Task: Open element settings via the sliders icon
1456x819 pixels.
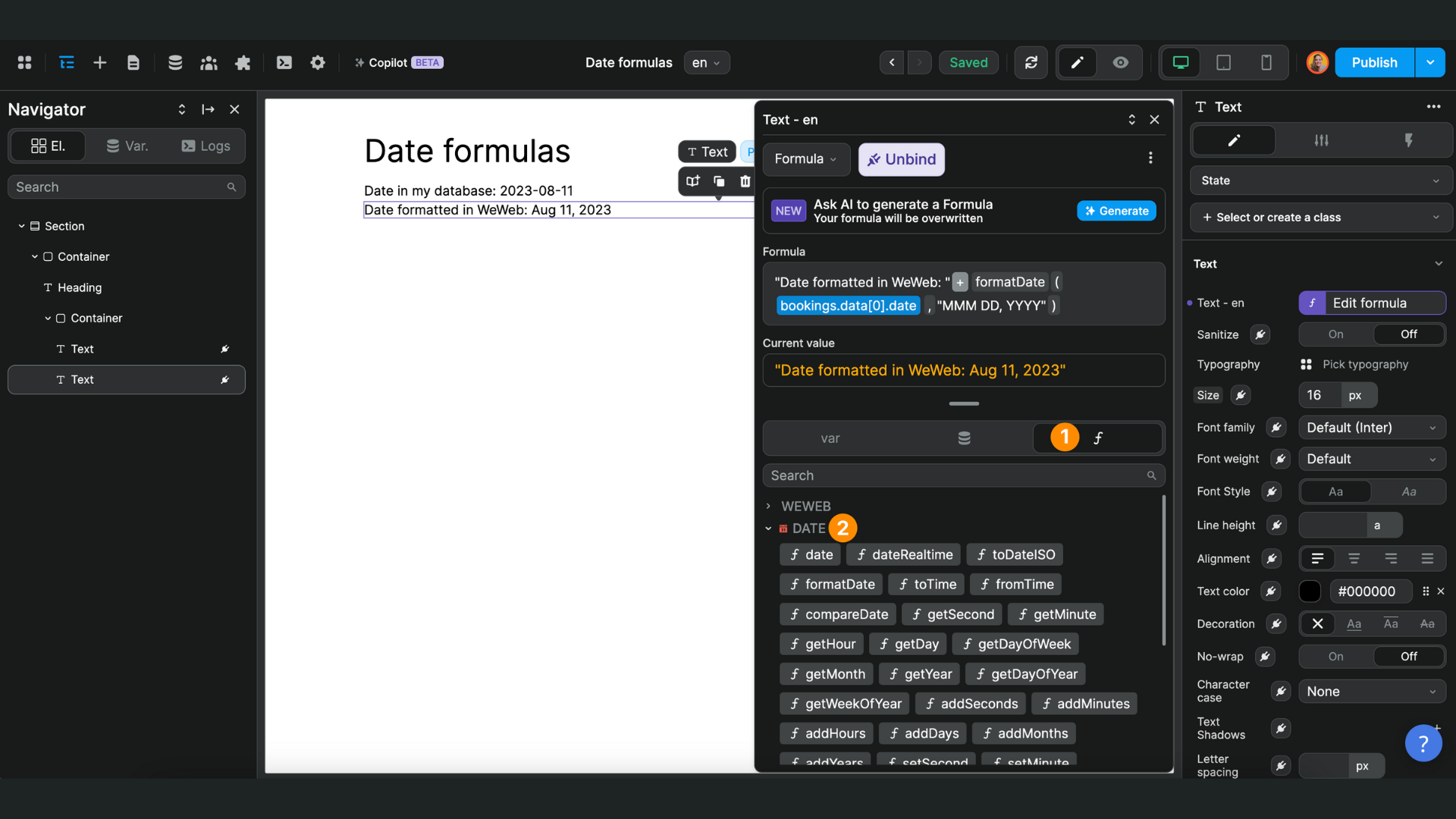Action: pos(1321,140)
